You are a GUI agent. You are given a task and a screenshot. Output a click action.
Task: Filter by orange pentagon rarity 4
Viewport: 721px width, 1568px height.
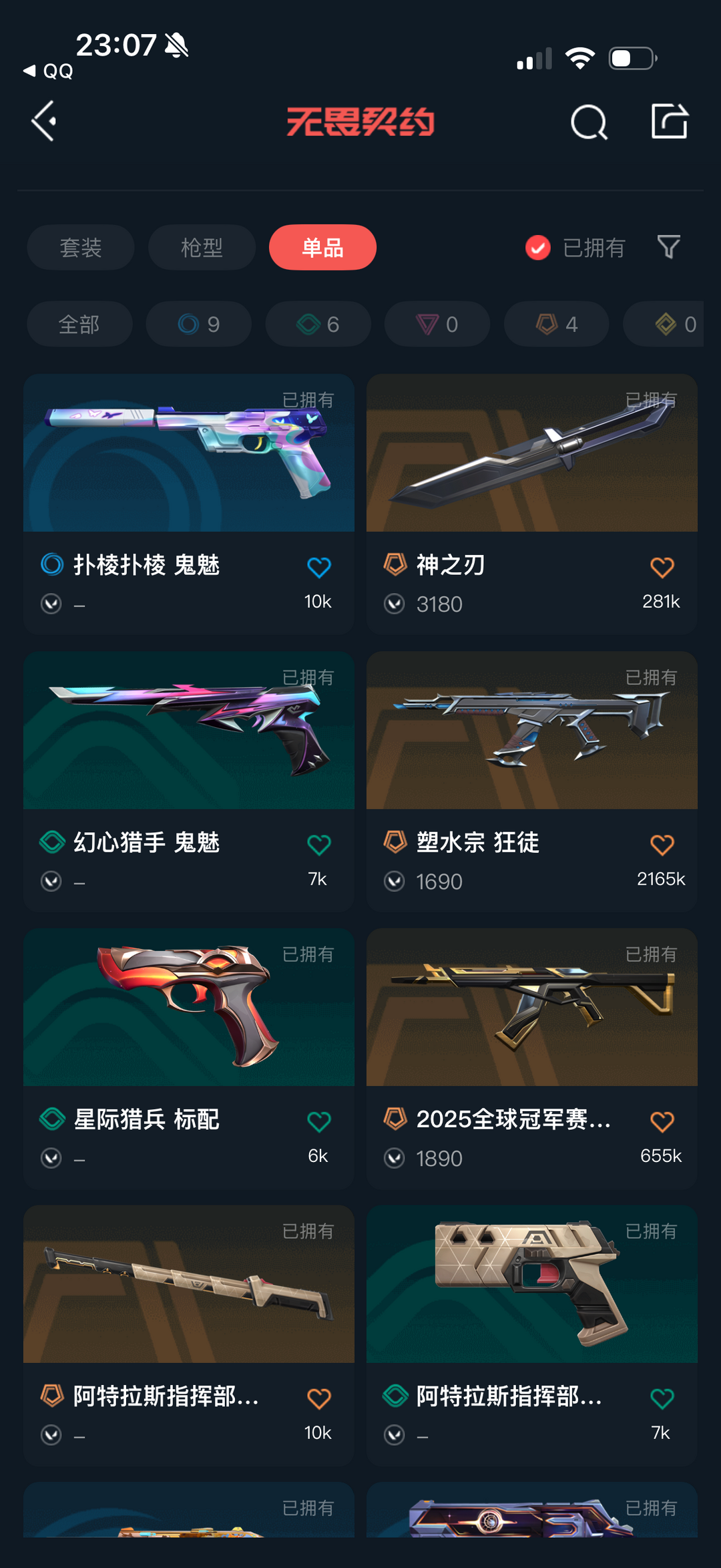coord(556,324)
